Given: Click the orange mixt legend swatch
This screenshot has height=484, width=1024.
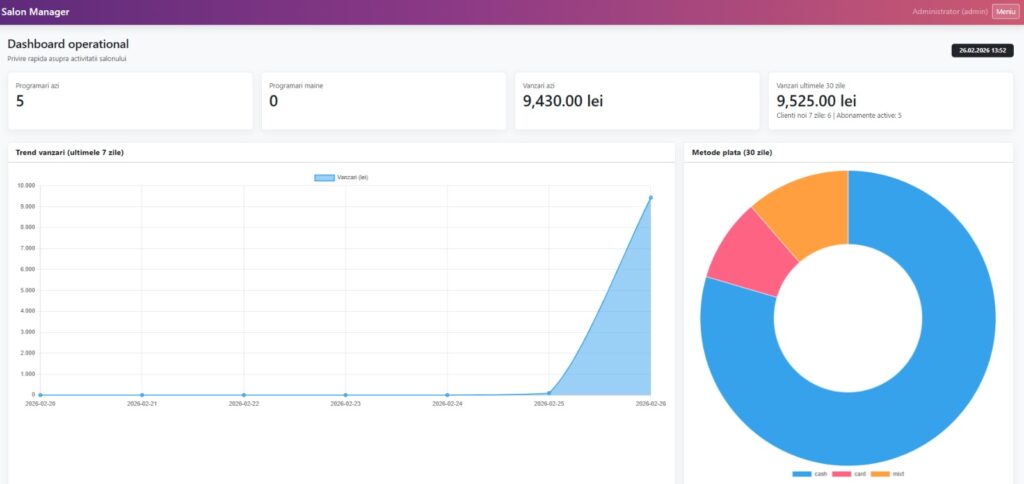Looking at the screenshot, I should (x=879, y=473).
